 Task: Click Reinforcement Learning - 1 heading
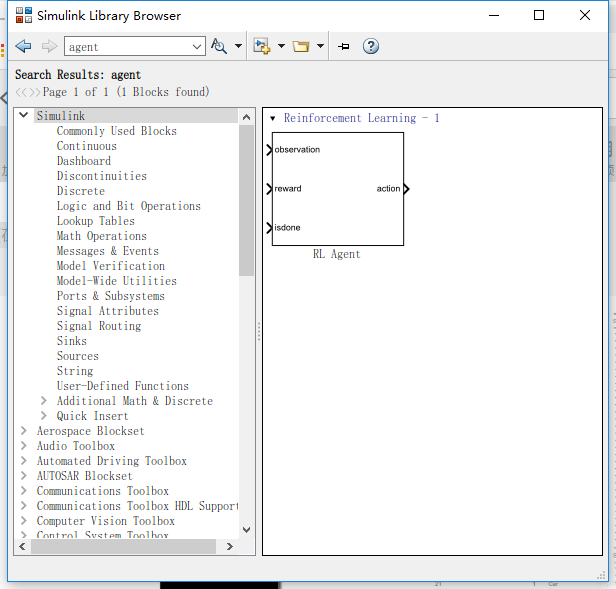(361, 118)
